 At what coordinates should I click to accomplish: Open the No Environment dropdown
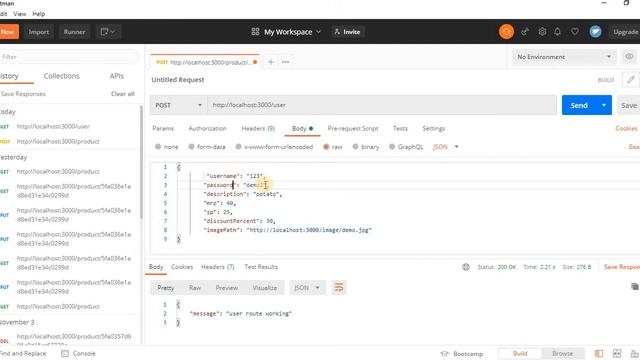(564, 57)
